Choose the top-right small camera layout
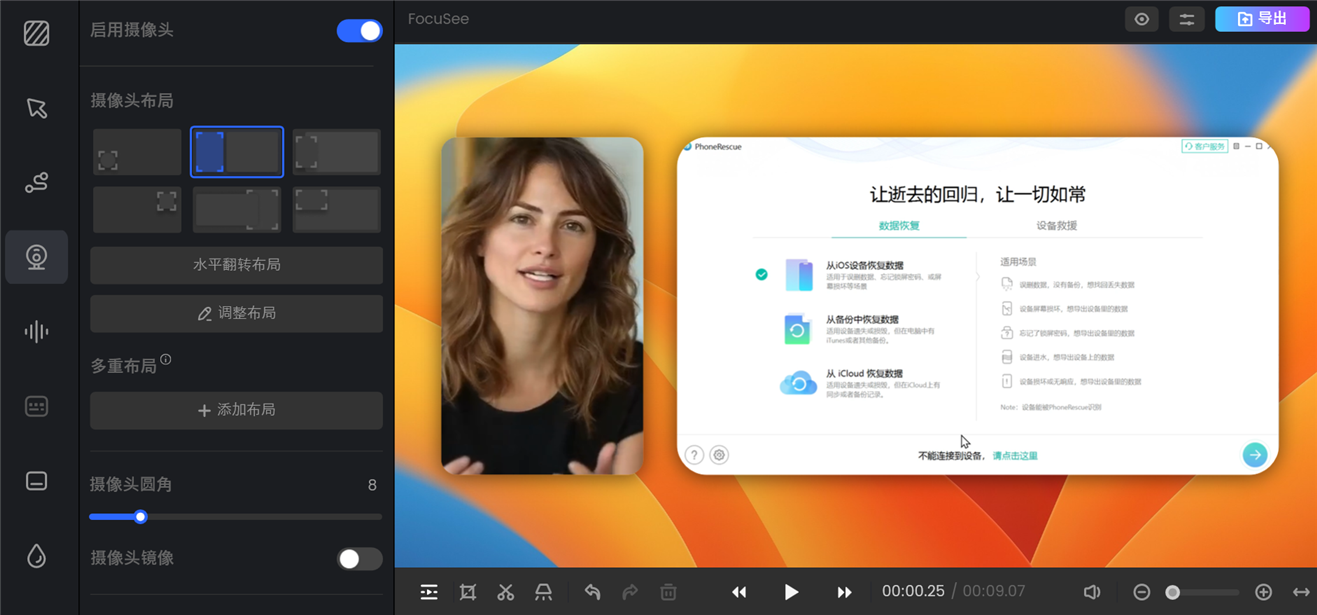 pyautogui.click(x=137, y=209)
